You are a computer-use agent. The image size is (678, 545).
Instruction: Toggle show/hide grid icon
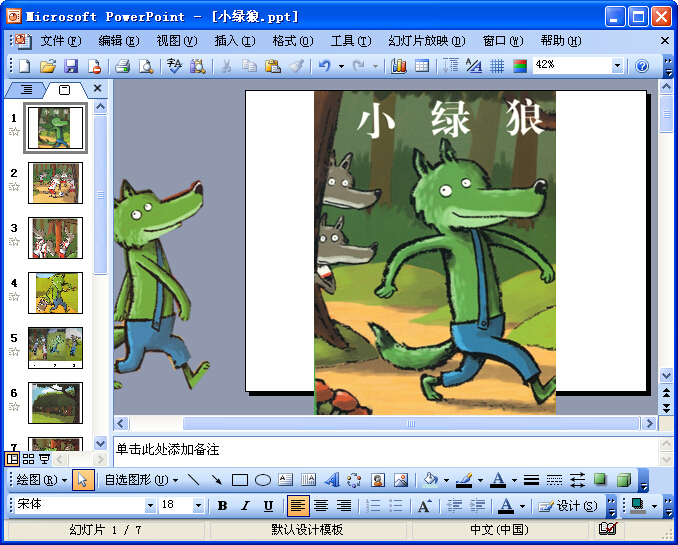[x=497, y=66]
